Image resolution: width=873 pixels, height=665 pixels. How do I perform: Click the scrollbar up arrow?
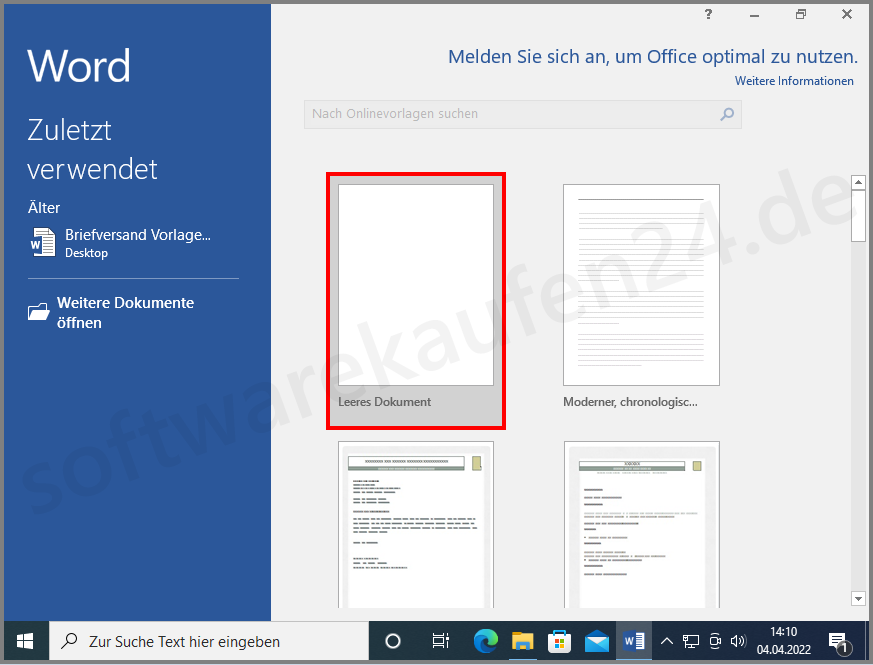click(x=858, y=181)
